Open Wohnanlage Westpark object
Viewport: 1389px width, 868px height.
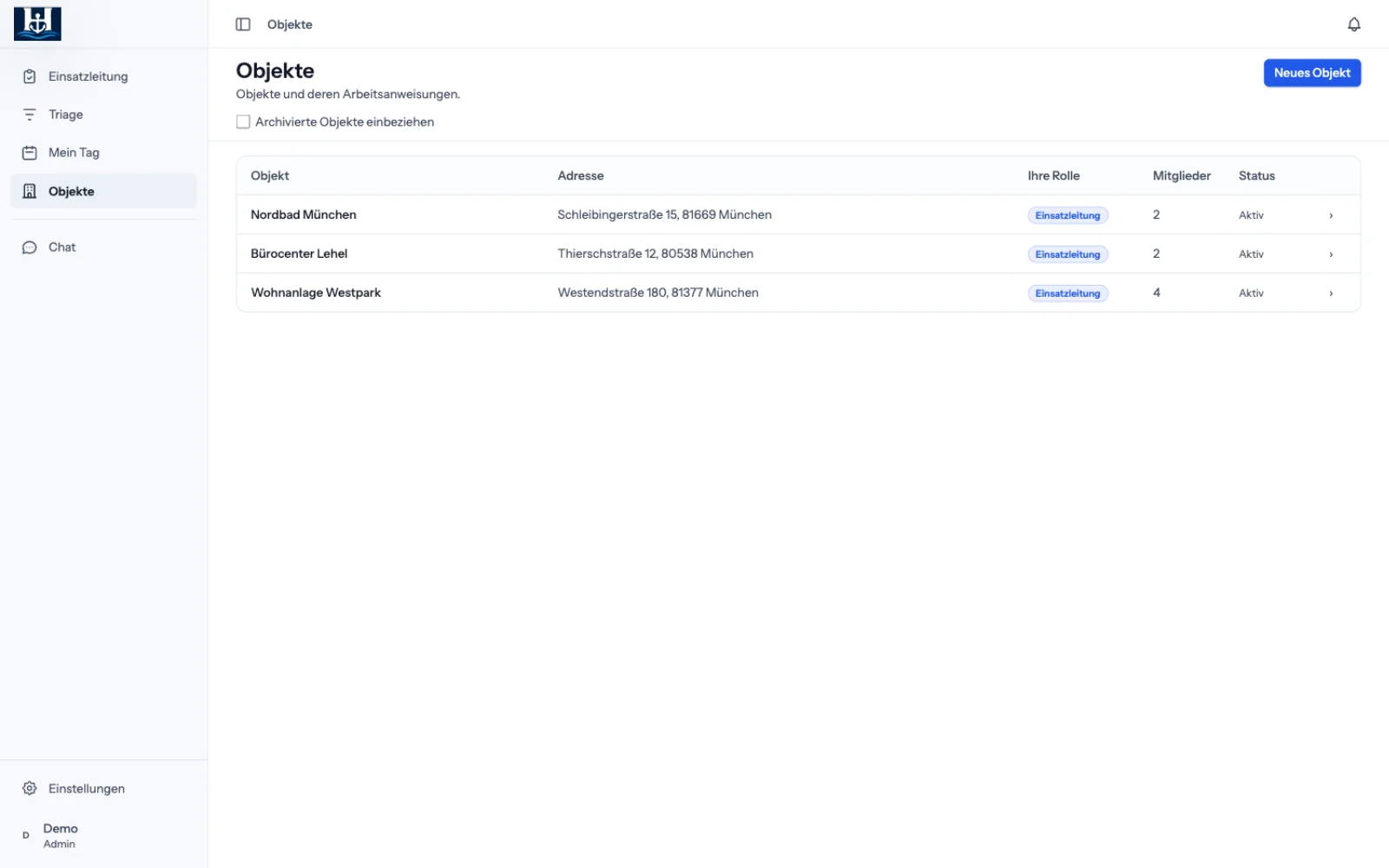point(316,293)
